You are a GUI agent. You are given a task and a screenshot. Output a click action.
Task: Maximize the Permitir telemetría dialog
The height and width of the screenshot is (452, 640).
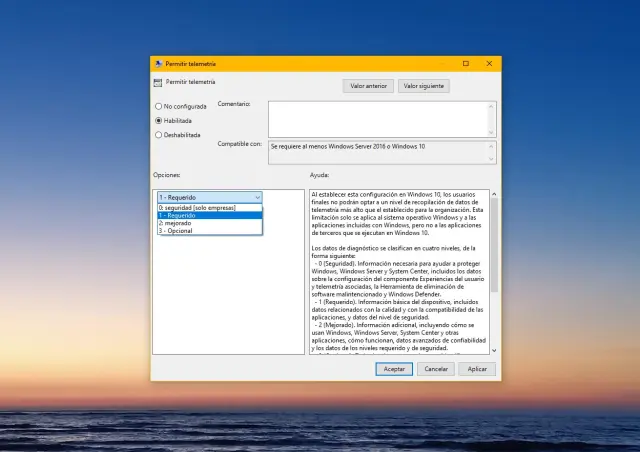tap(465, 63)
